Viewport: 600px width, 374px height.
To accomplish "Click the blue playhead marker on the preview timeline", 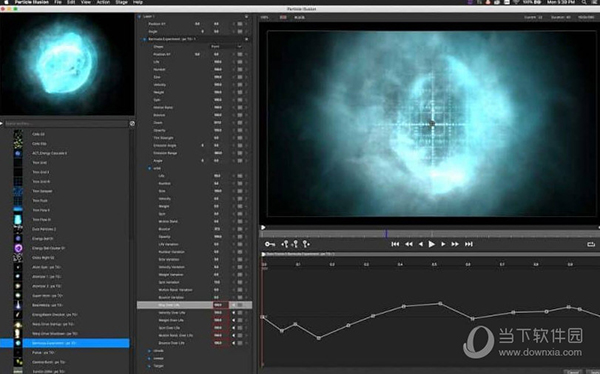I will coord(386,234).
